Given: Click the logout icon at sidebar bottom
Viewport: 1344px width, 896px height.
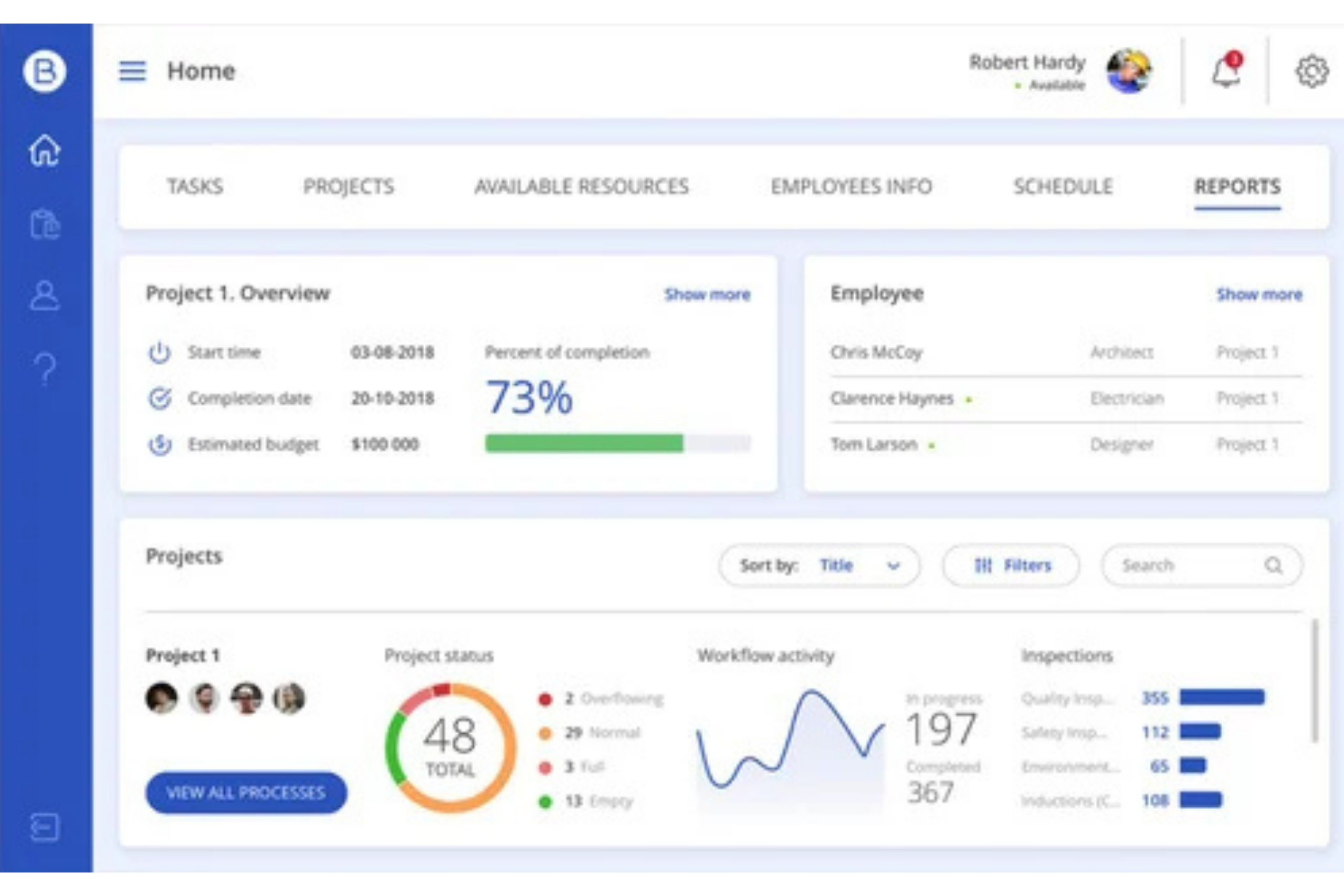Looking at the screenshot, I should click(45, 827).
